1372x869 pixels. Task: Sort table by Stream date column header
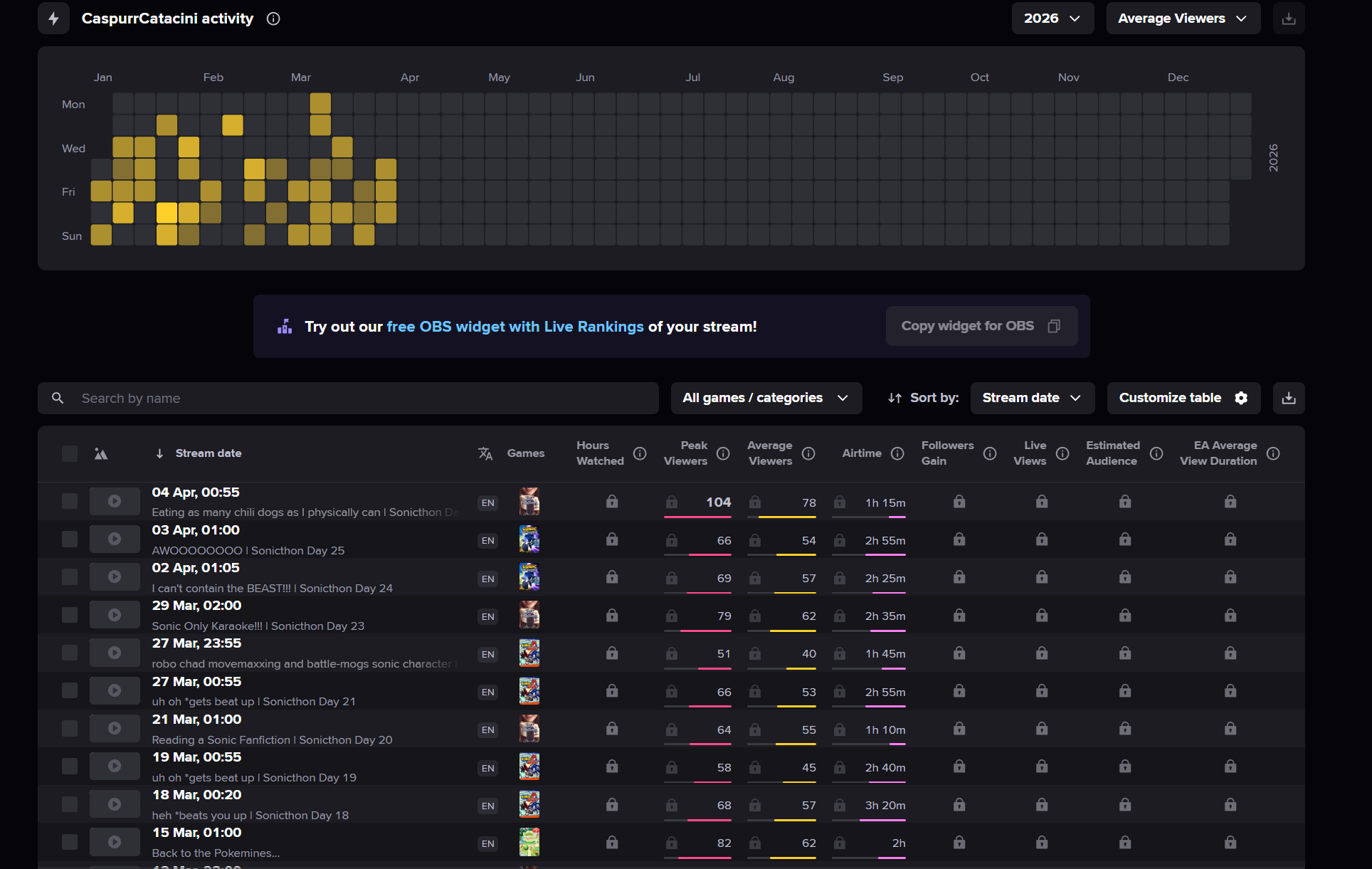click(208, 453)
